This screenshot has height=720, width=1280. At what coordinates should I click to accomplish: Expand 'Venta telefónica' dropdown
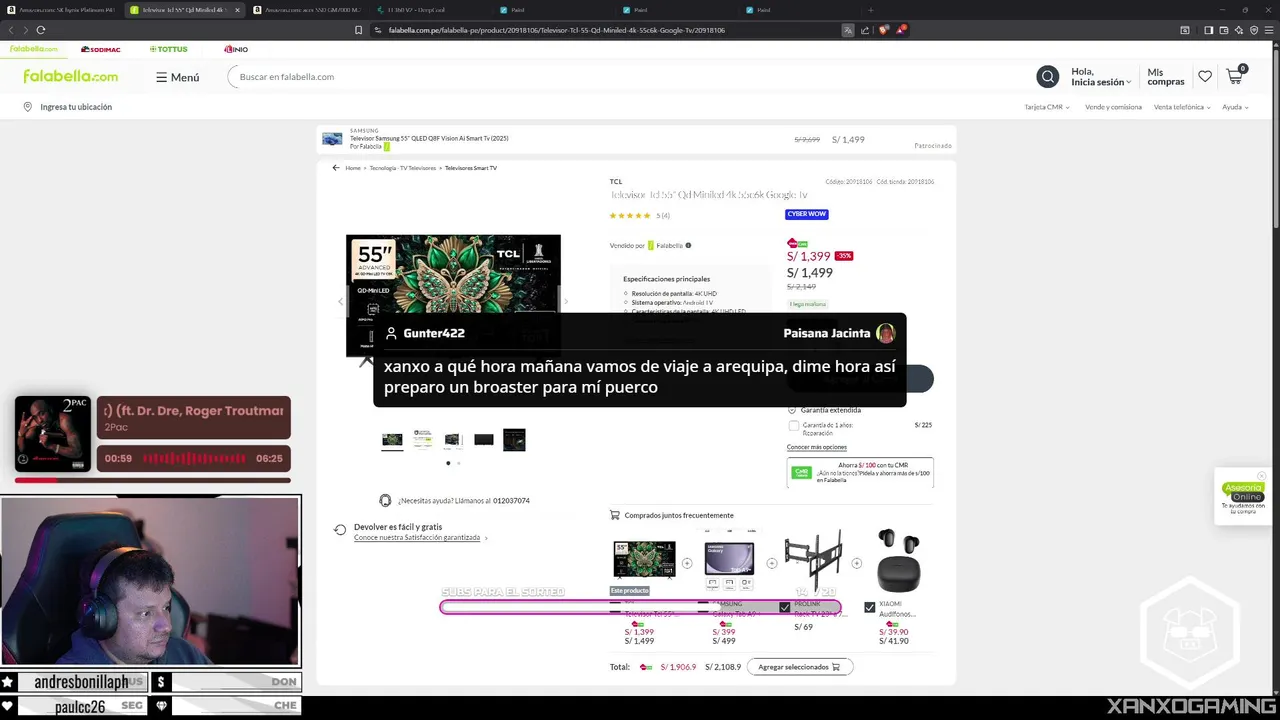tap(1182, 107)
